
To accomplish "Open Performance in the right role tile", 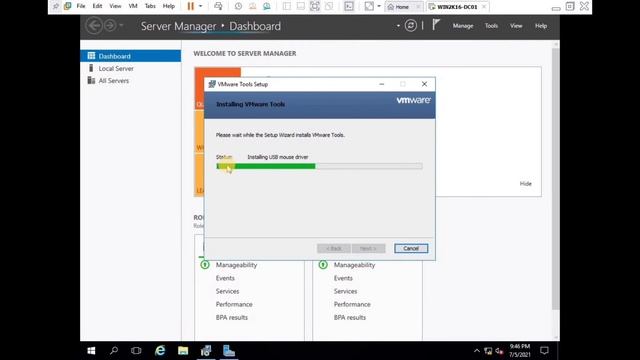I will [352, 304].
